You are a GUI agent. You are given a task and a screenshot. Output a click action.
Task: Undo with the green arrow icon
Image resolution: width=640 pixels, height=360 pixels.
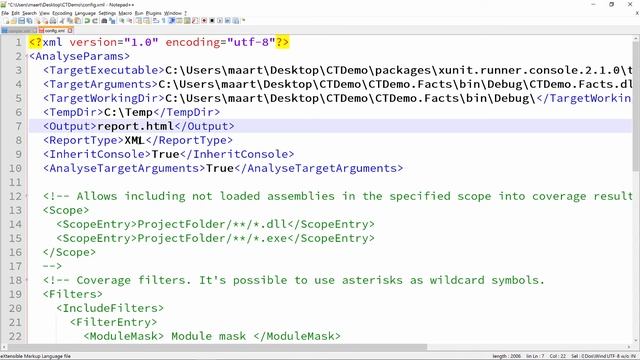pos(87,20)
